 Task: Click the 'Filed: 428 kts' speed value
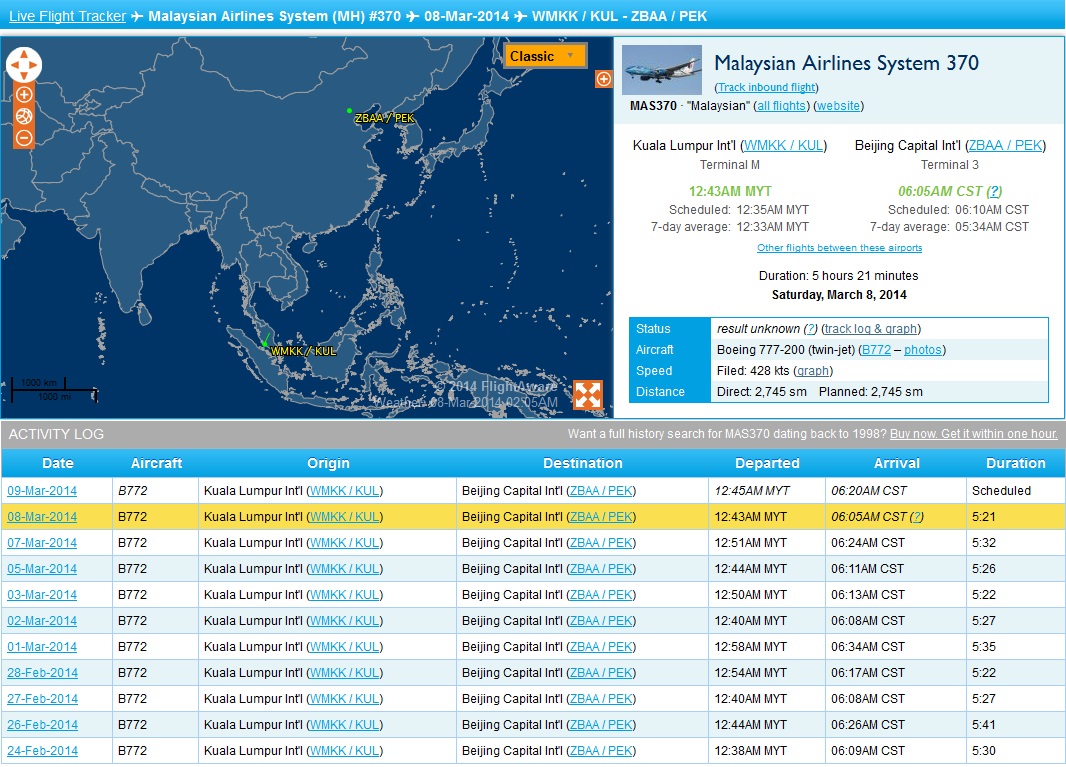[x=753, y=371]
